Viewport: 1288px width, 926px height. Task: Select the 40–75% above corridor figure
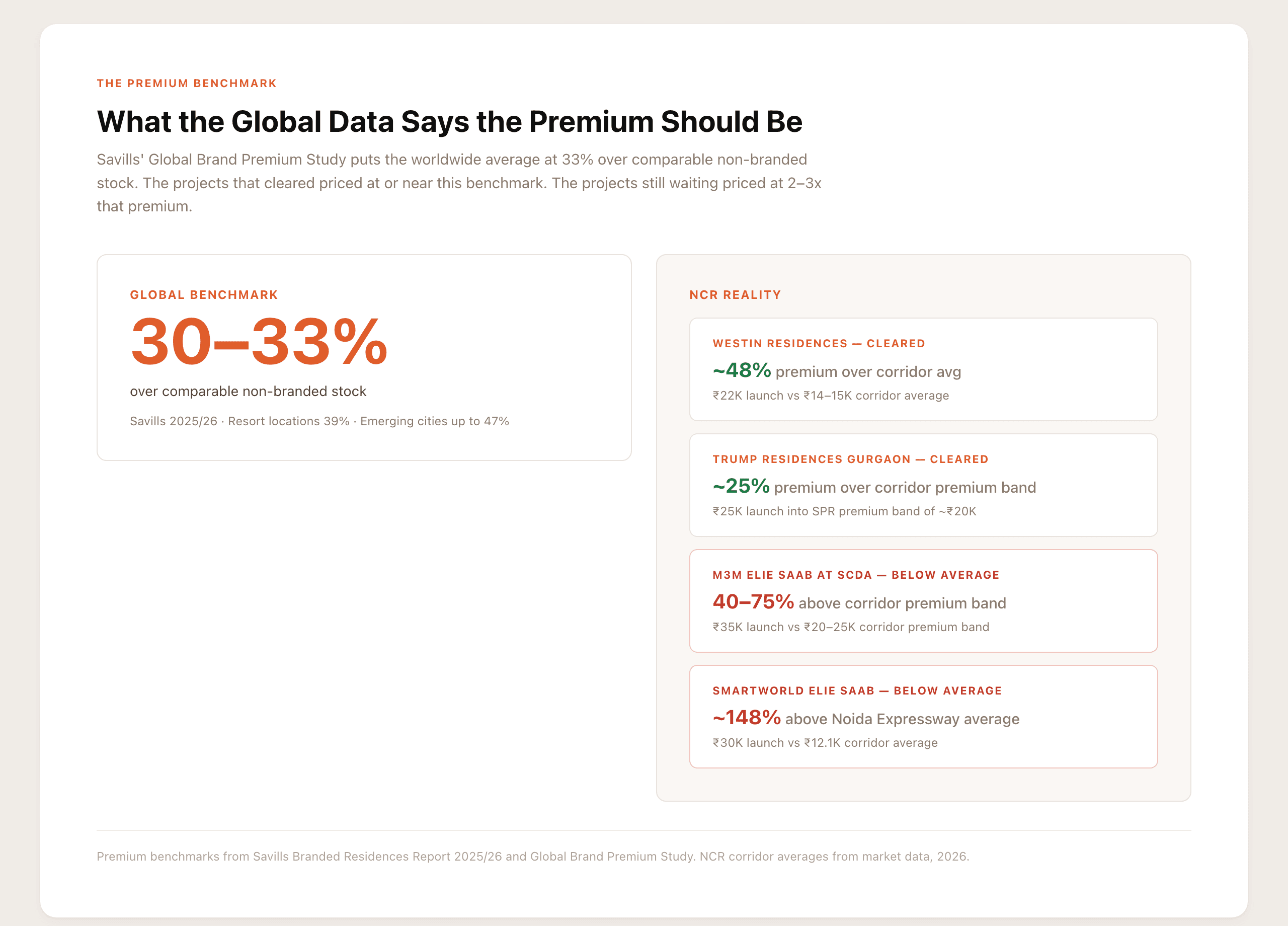point(753,601)
